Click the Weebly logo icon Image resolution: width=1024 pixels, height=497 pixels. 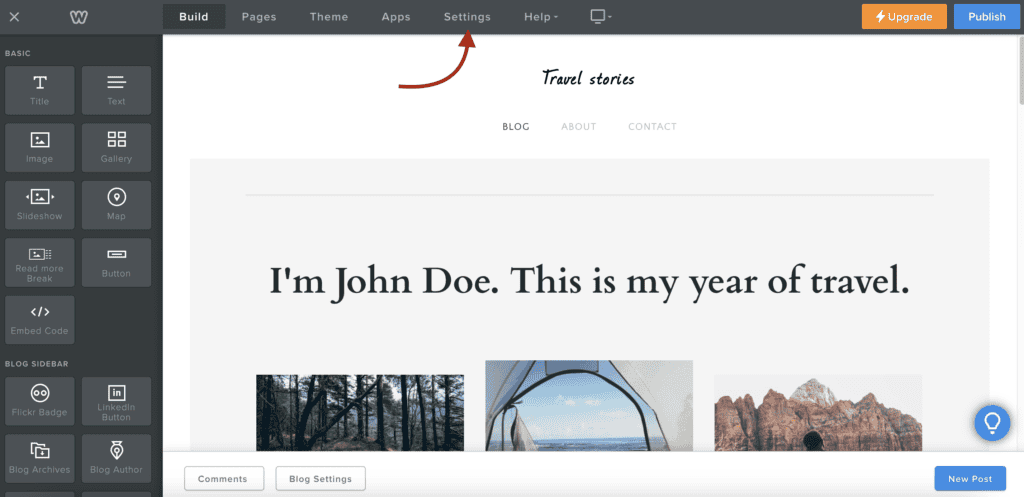coord(79,17)
